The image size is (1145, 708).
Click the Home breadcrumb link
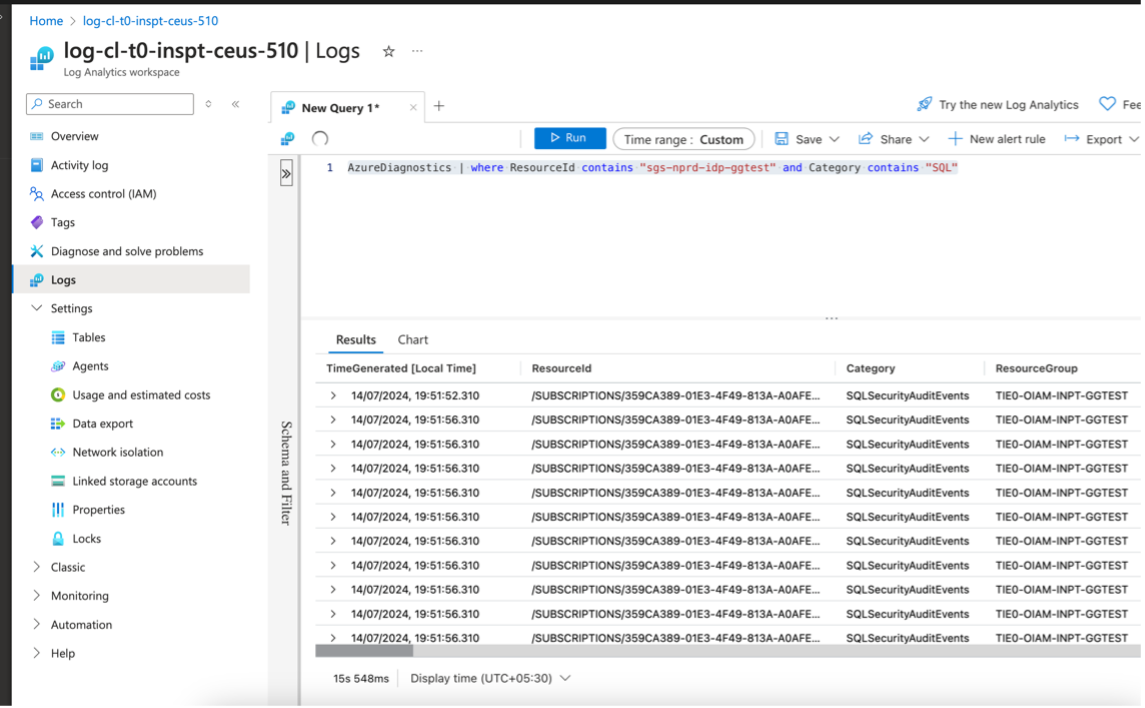46,21
